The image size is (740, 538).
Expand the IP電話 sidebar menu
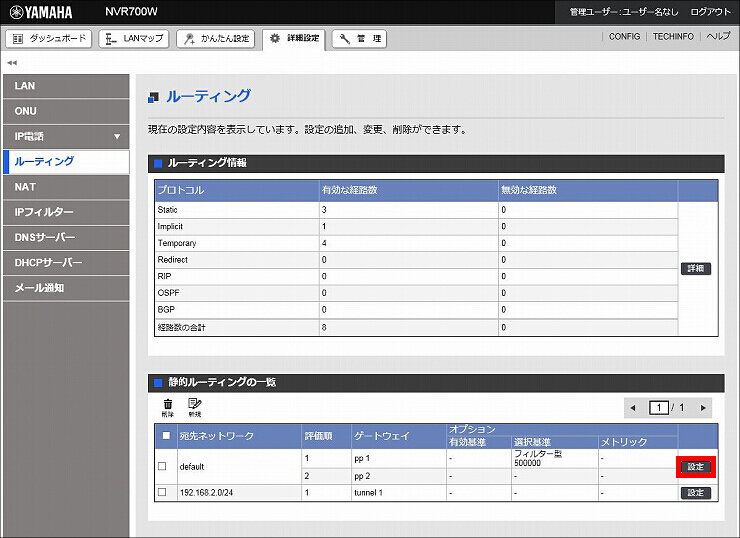[x=66, y=136]
